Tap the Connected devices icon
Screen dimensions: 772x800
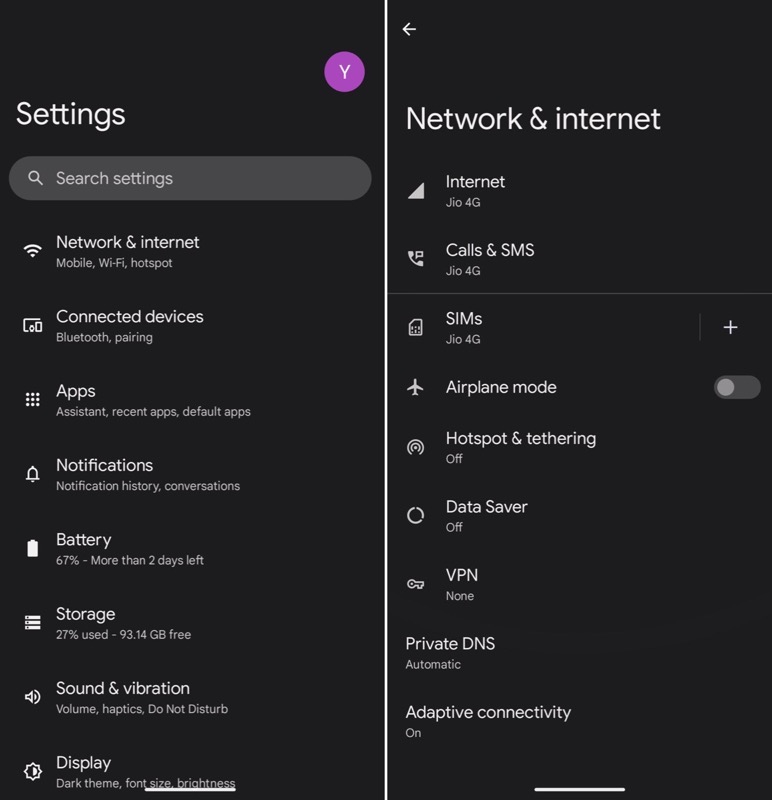pyautogui.click(x=33, y=325)
